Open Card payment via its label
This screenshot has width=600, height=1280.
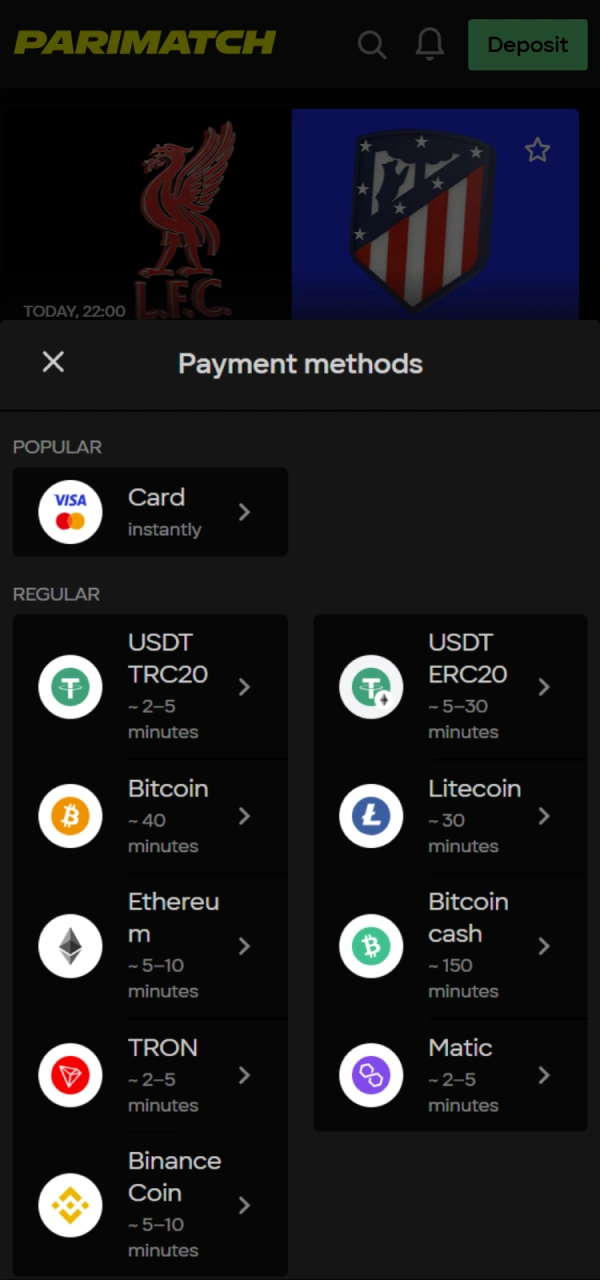point(156,497)
